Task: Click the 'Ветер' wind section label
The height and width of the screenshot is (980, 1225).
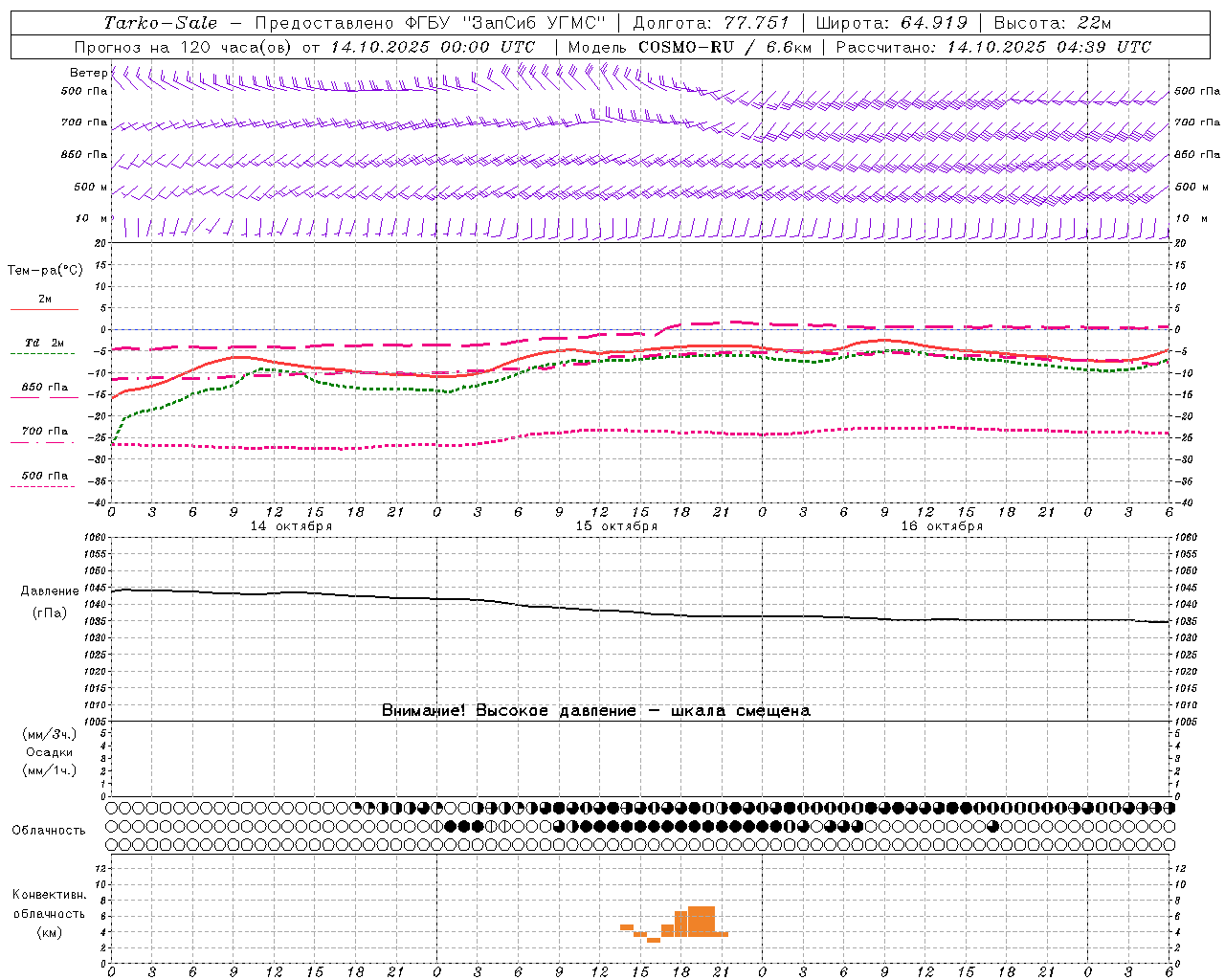Action: click(88, 73)
